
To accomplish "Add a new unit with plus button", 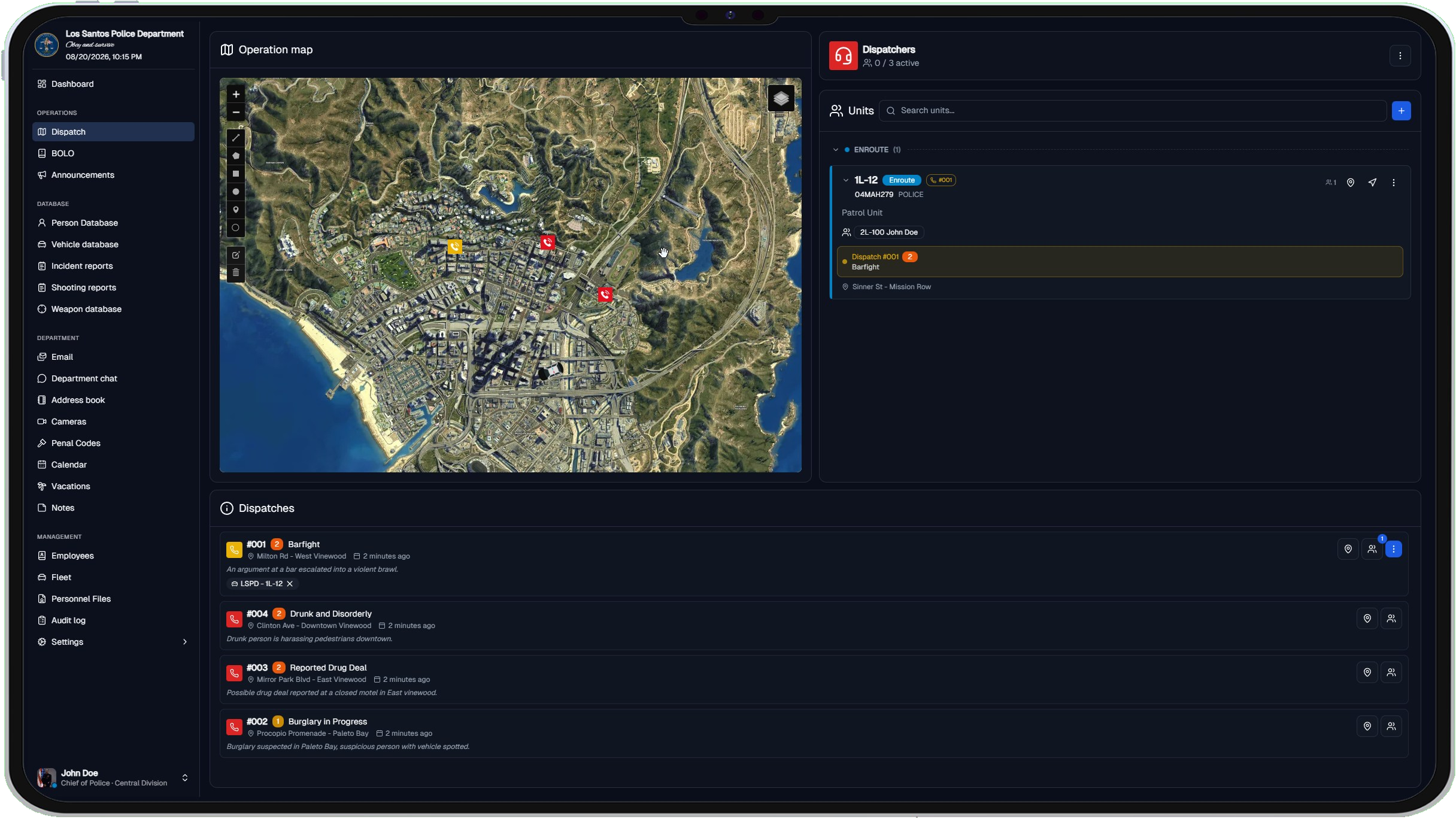I will point(1401,111).
